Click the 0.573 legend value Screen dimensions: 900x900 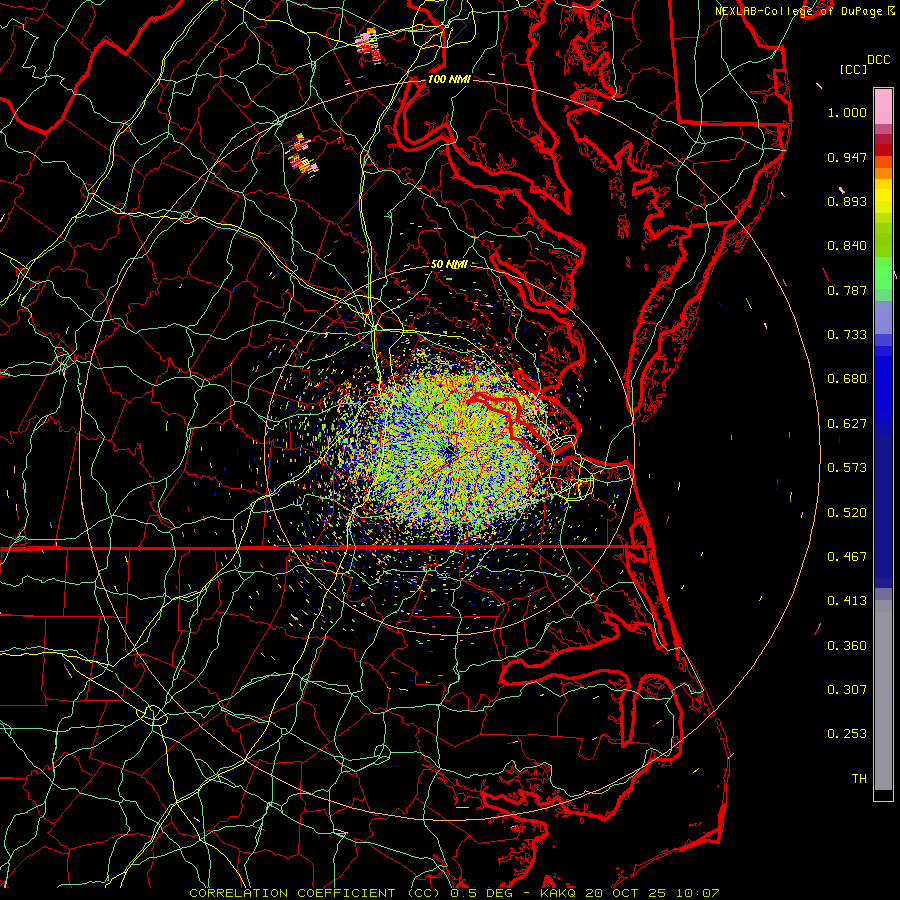pyautogui.click(x=847, y=468)
